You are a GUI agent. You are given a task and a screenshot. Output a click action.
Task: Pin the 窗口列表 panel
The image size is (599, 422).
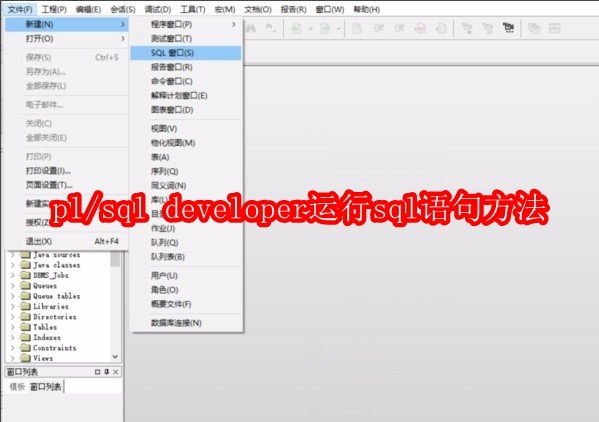coord(107,372)
